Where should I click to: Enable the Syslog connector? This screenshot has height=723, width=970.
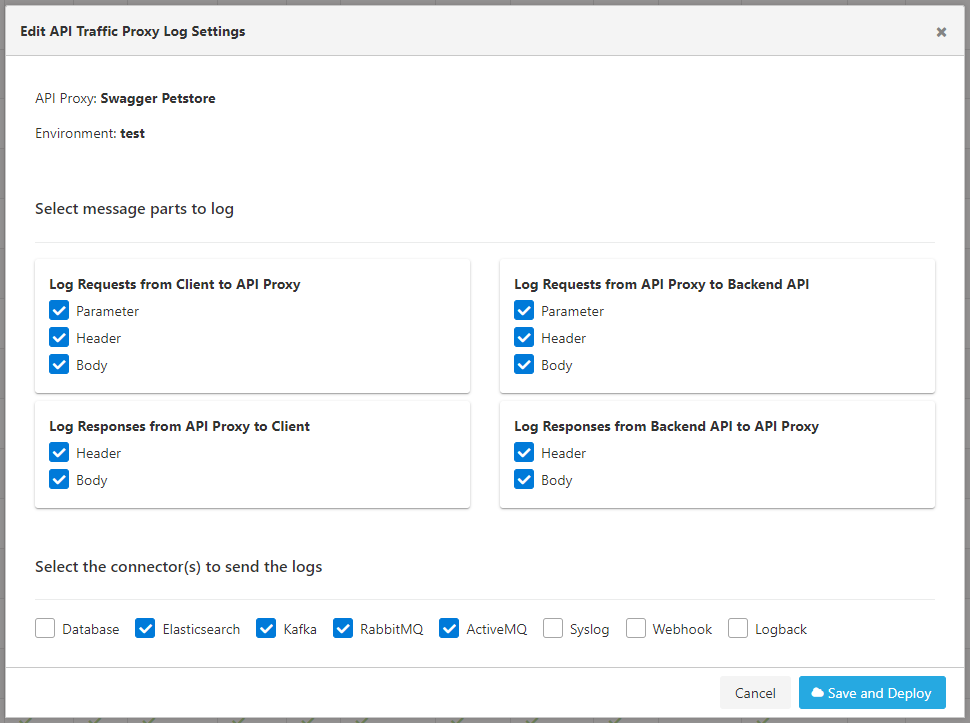tap(552, 628)
